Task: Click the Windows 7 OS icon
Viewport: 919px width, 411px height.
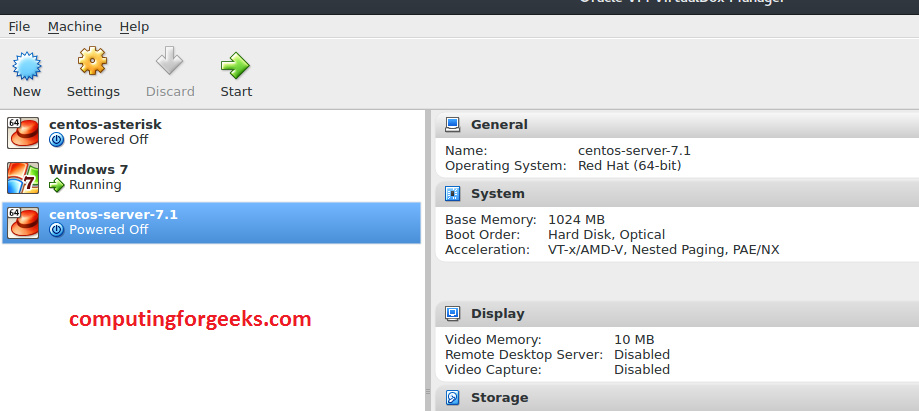Action: (23, 178)
